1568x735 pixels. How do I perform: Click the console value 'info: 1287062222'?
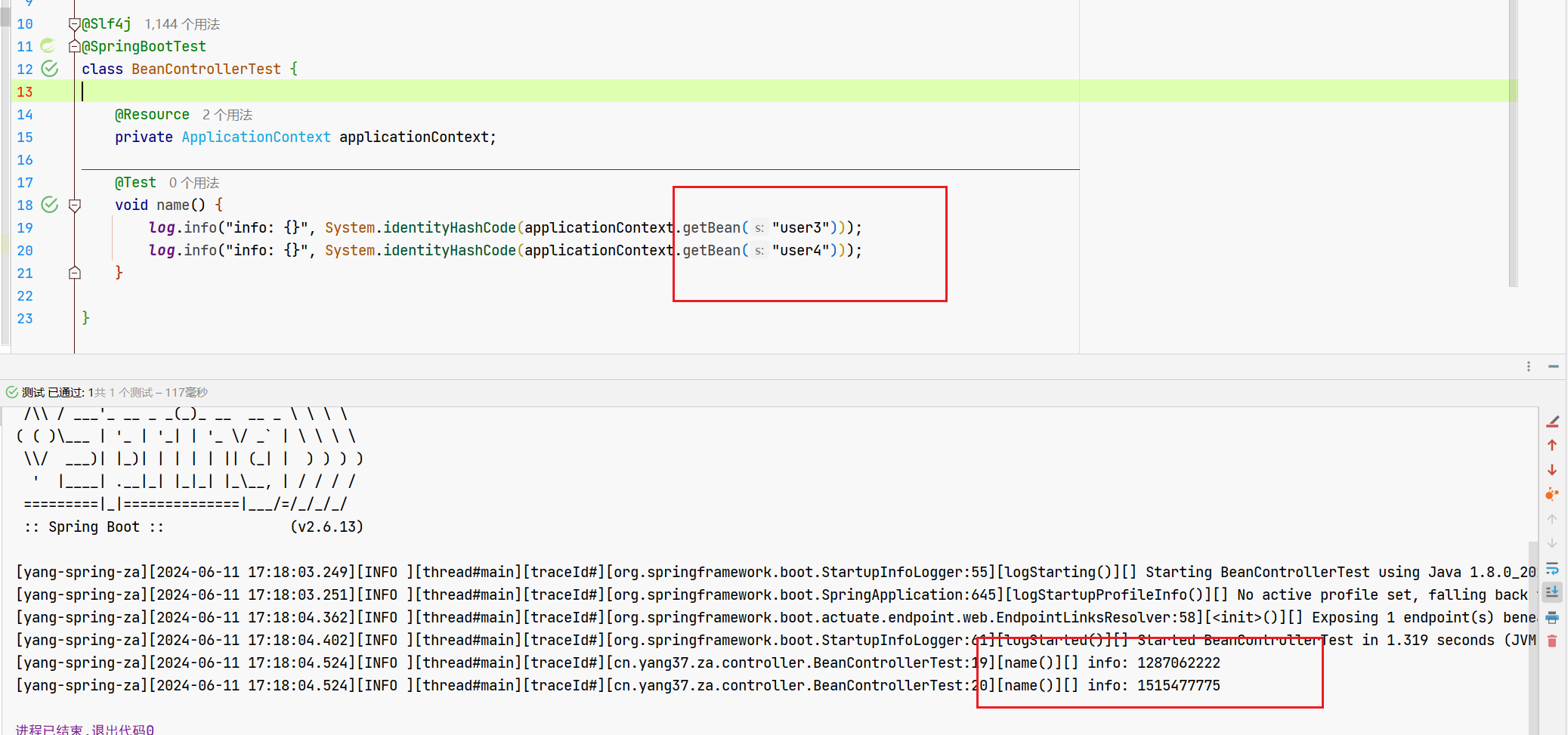[x=1154, y=662]
